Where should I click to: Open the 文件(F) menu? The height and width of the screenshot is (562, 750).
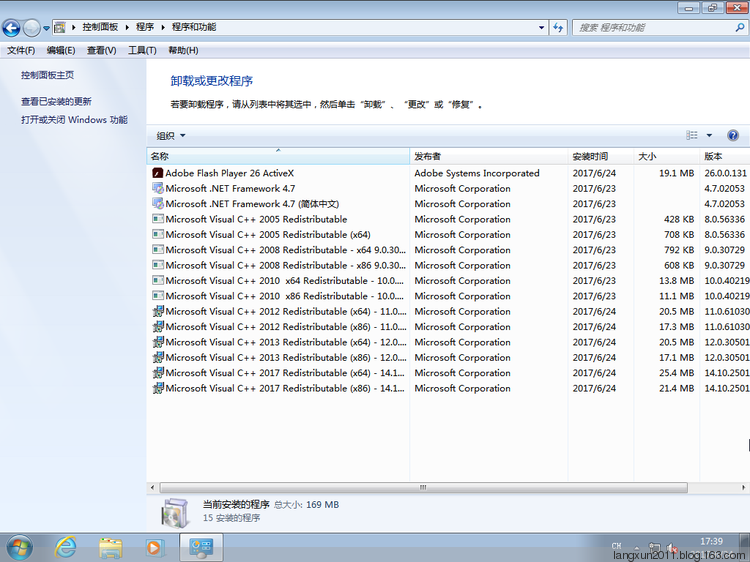click(x=21, y=50)
